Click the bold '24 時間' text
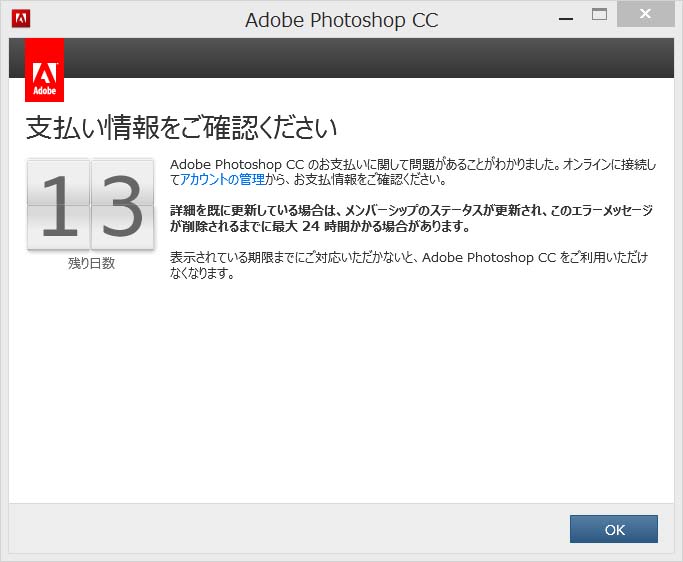Screen dimensions: 683x562 (329, 226)
